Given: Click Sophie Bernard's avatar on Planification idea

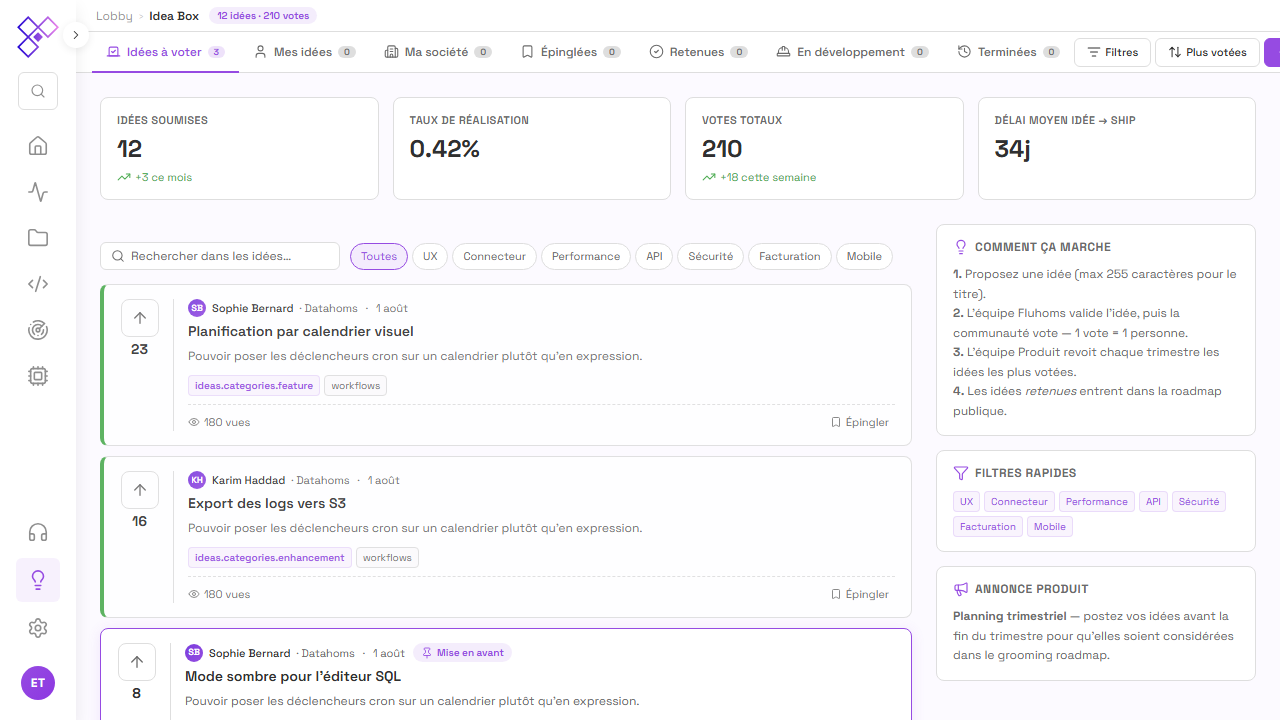Looking at the screenshot, I should 197,308.
